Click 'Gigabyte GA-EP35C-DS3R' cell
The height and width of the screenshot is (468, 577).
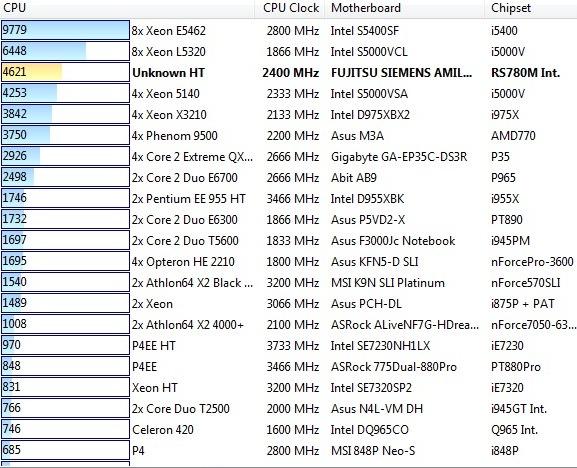coord(399,156)
